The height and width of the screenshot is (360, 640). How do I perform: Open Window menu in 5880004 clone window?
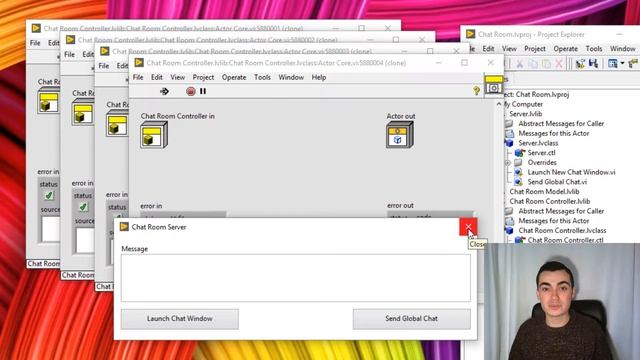(291, 77)
